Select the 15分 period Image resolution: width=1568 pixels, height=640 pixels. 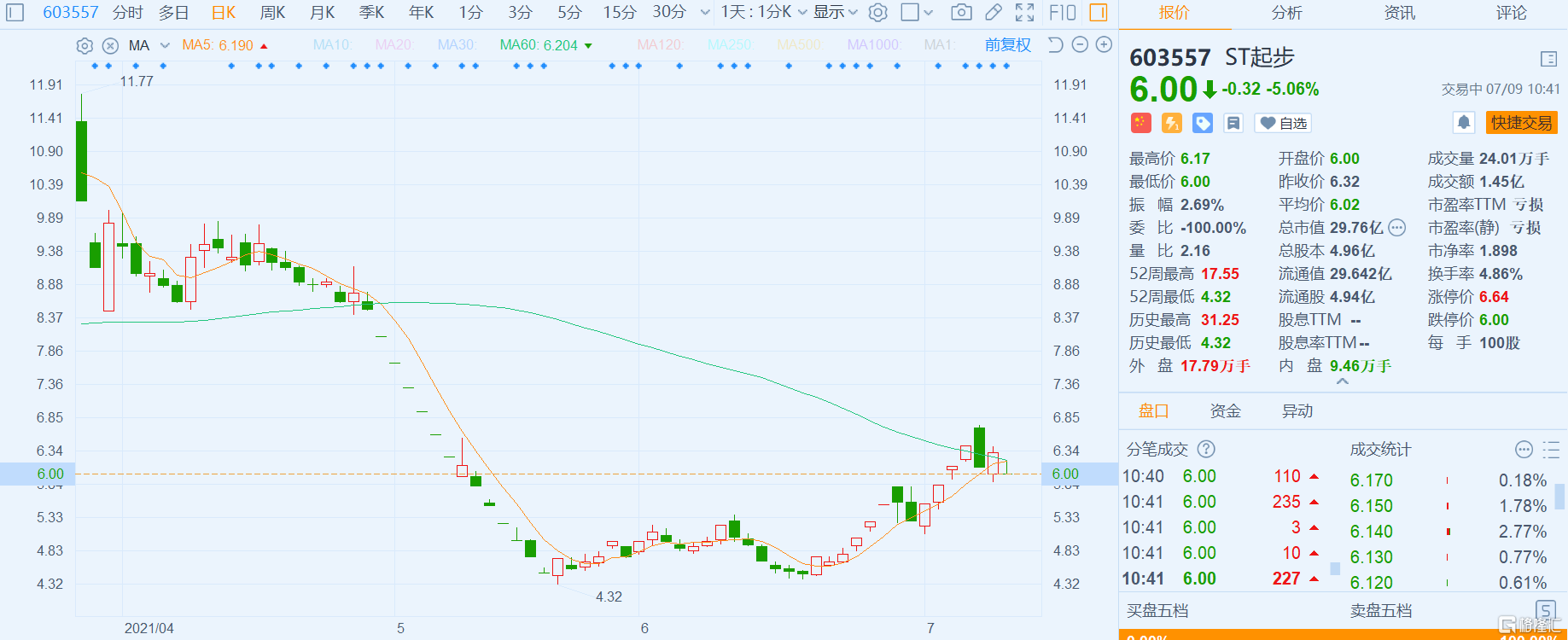tap(620, 12)
